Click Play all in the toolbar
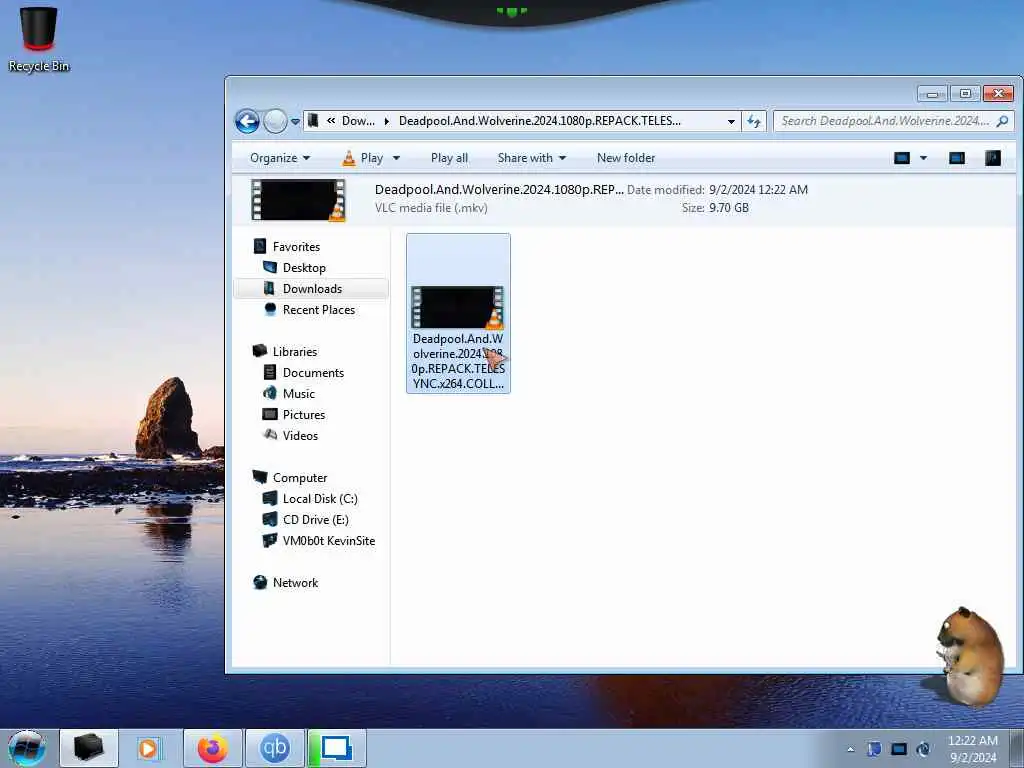Image resolution: width=1024 pixels, height=768 pixels. 449,158
